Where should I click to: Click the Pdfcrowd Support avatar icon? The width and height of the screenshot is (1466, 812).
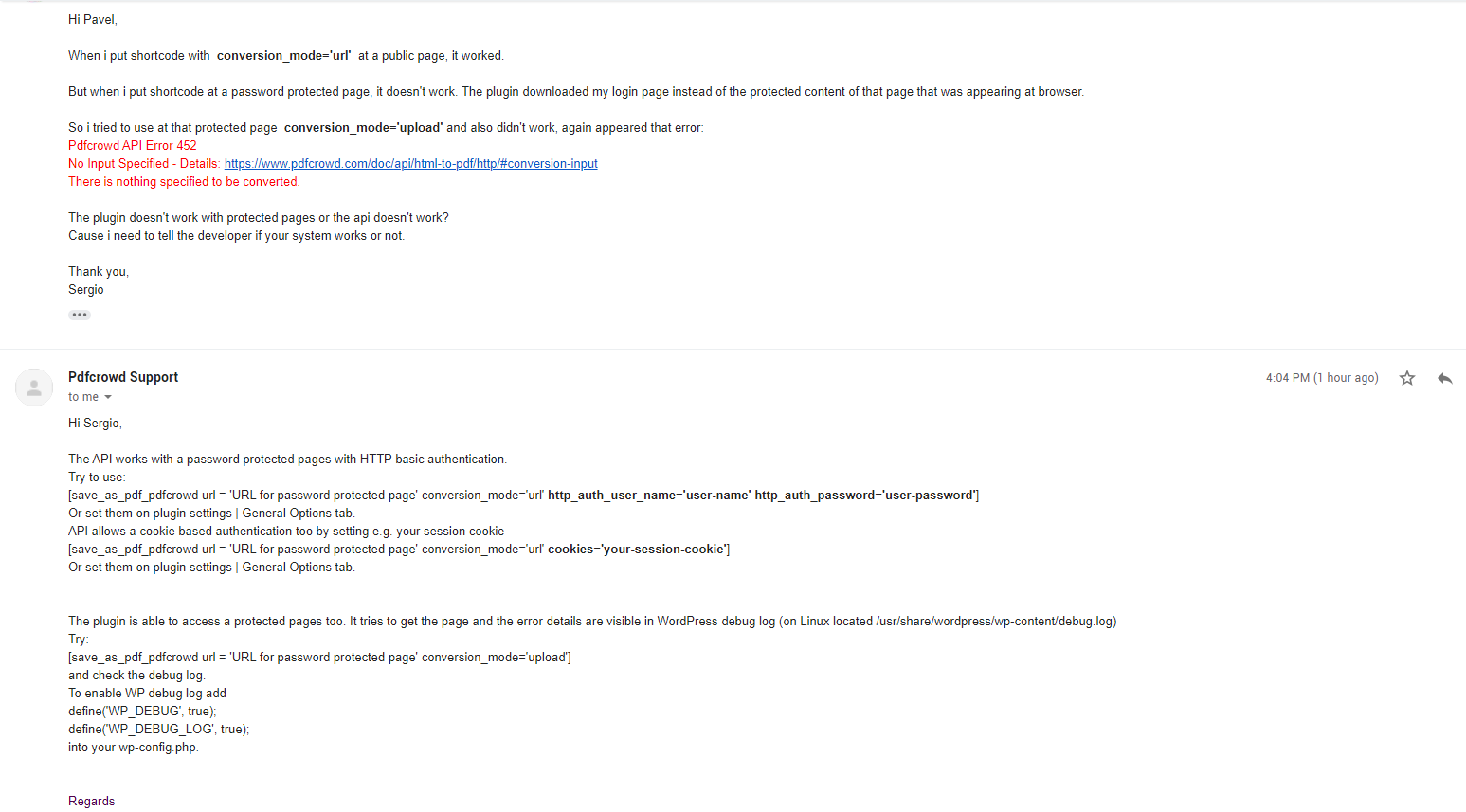coord(34,388)
